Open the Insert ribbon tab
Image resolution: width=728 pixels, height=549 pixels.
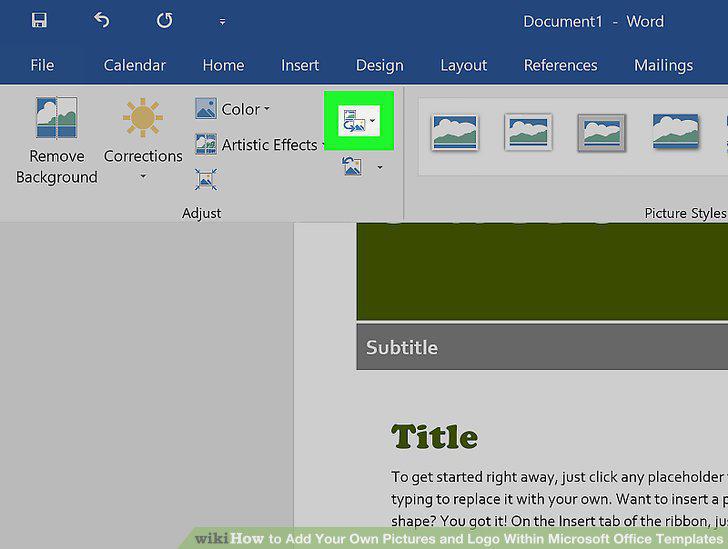(x=300, y=65)
